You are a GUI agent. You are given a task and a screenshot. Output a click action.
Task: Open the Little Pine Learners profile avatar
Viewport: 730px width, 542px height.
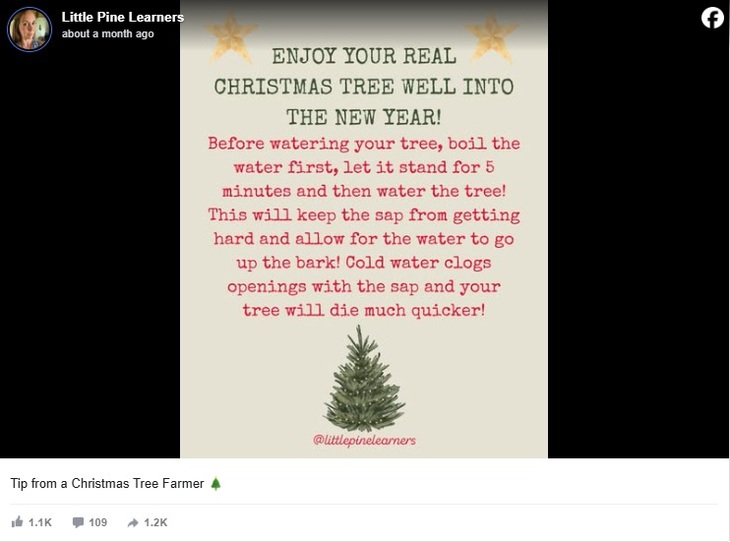click(29, 29)
